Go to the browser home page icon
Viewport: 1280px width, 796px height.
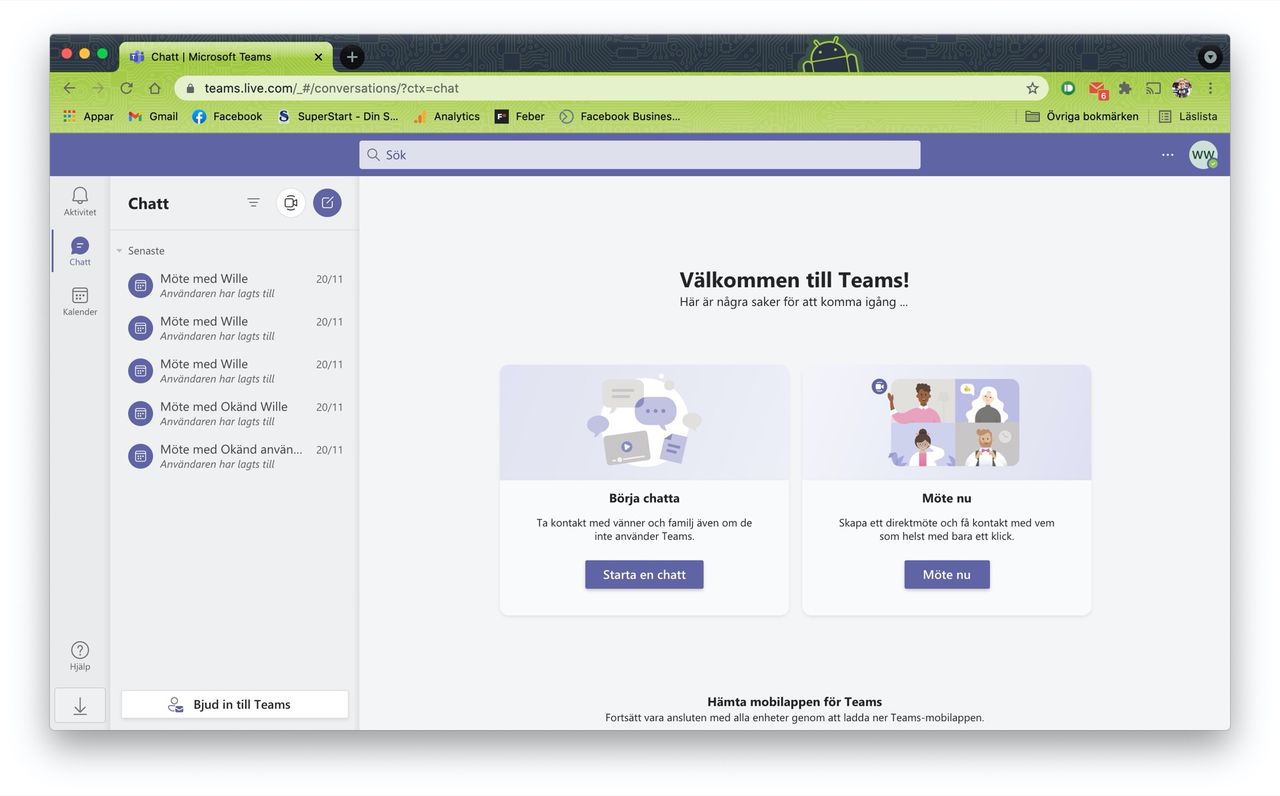click(x=154, y=88)
